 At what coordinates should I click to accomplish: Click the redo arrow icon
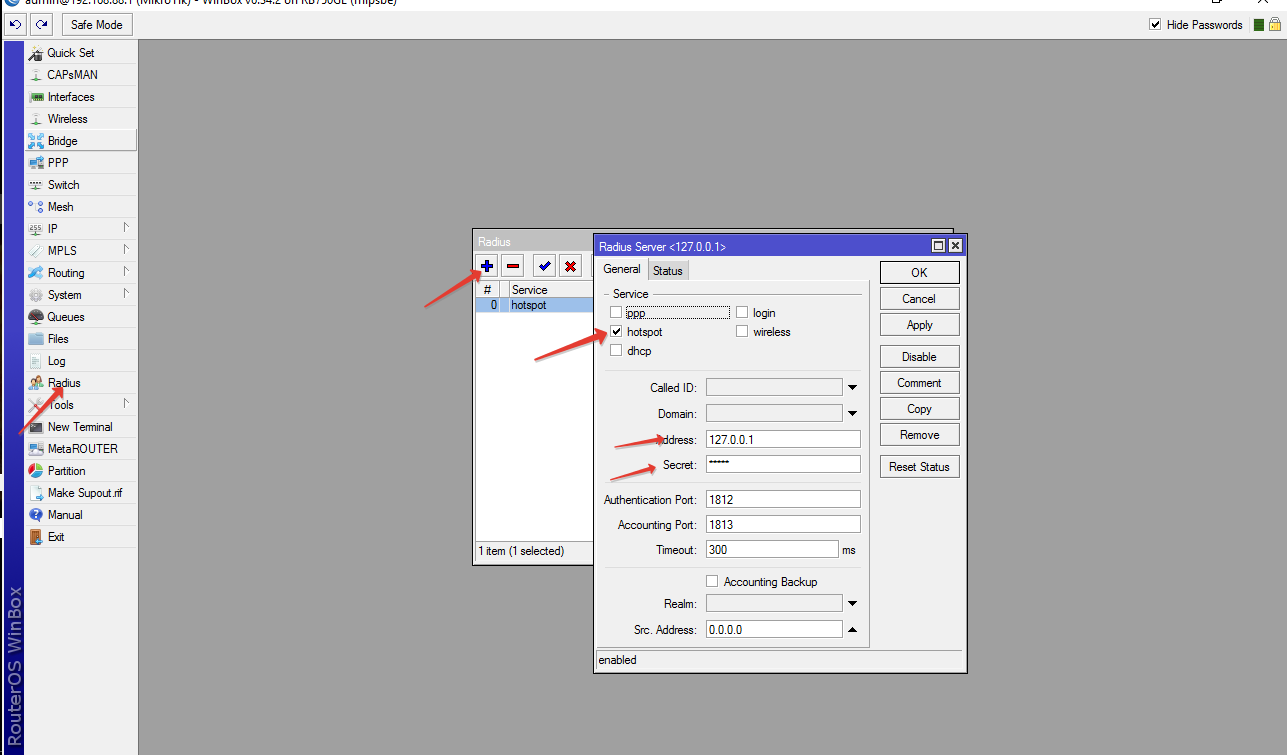click(x=41, y=24)
